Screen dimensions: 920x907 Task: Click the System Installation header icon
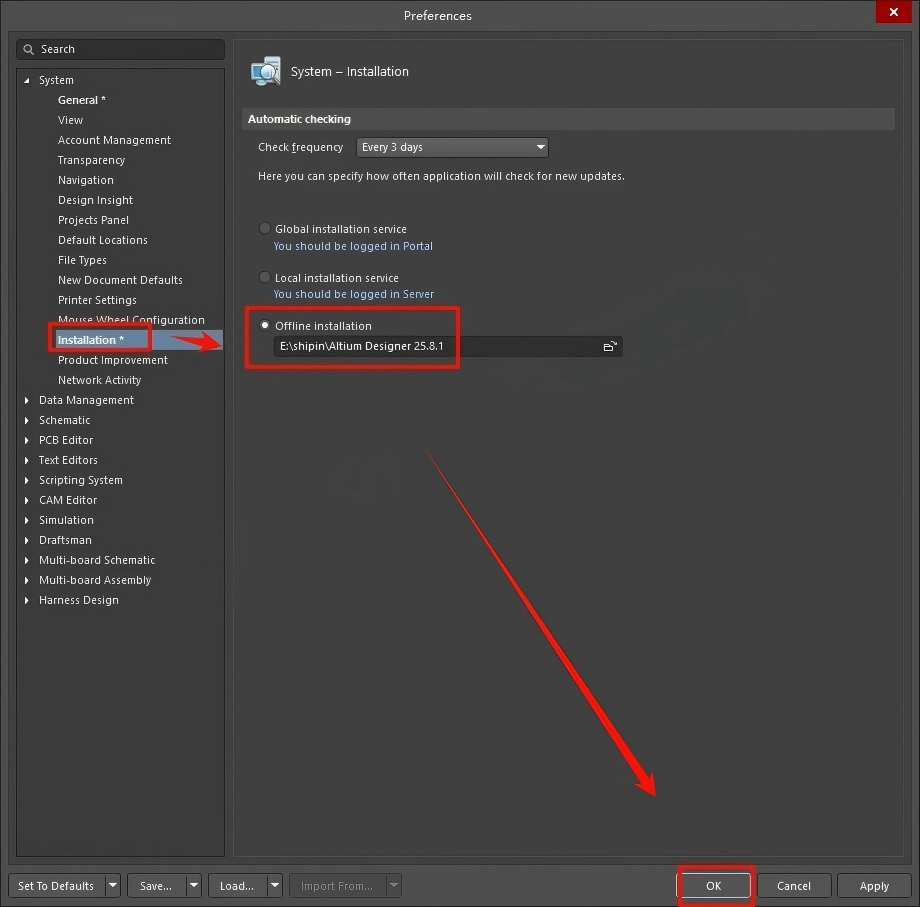(266, 72)
